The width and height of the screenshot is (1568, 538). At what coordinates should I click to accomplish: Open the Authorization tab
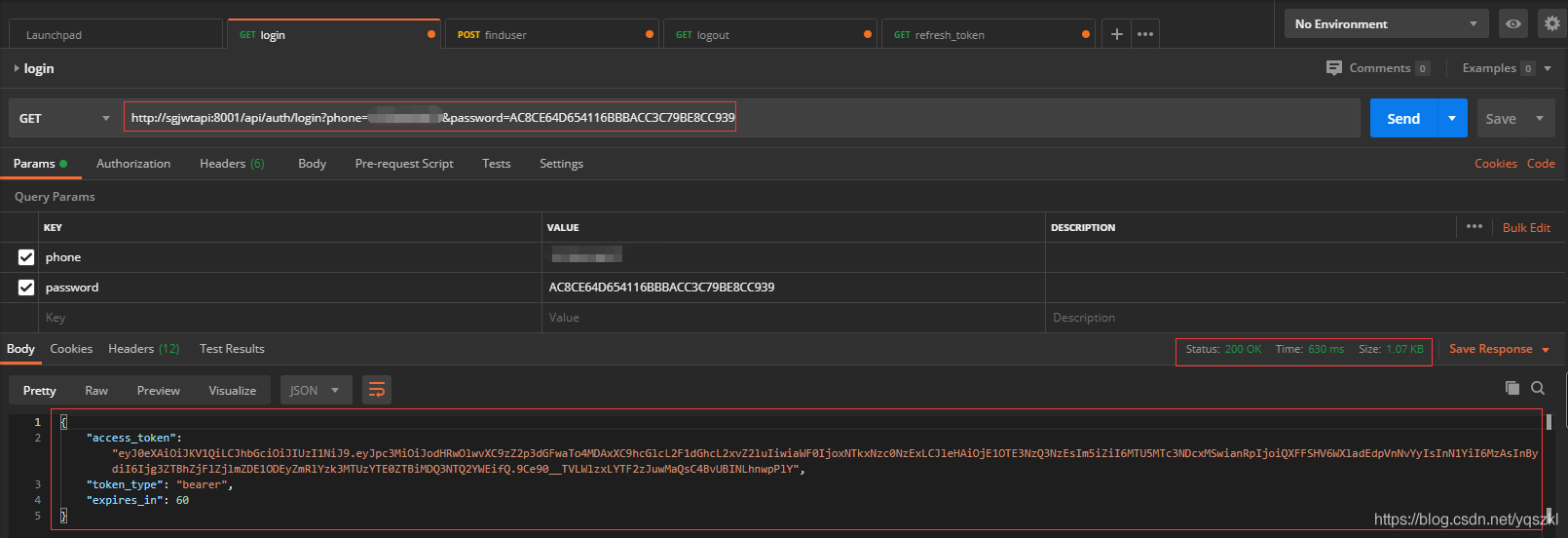point(133,164)
